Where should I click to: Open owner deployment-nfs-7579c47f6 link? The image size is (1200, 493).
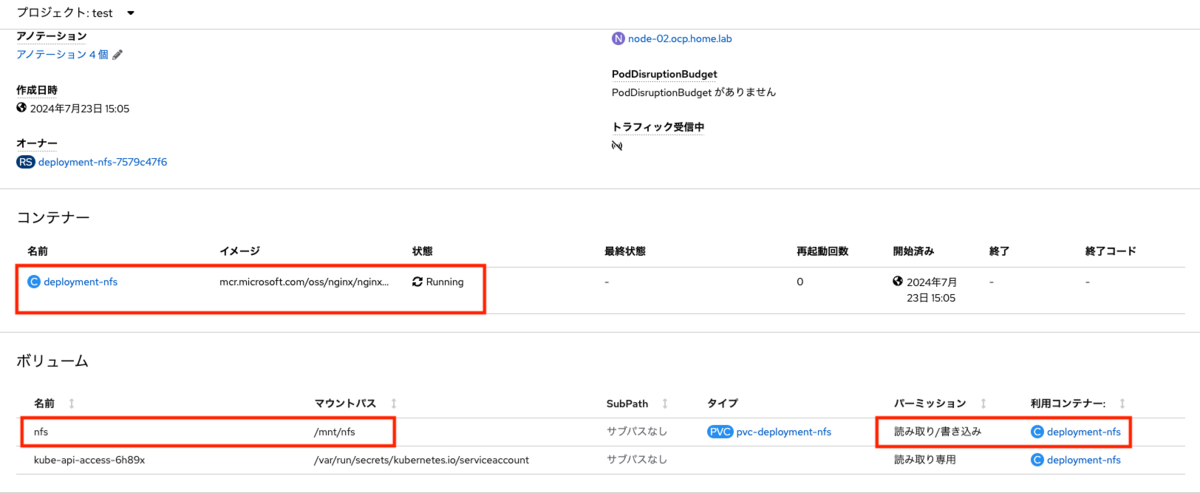tap(102, 161)
